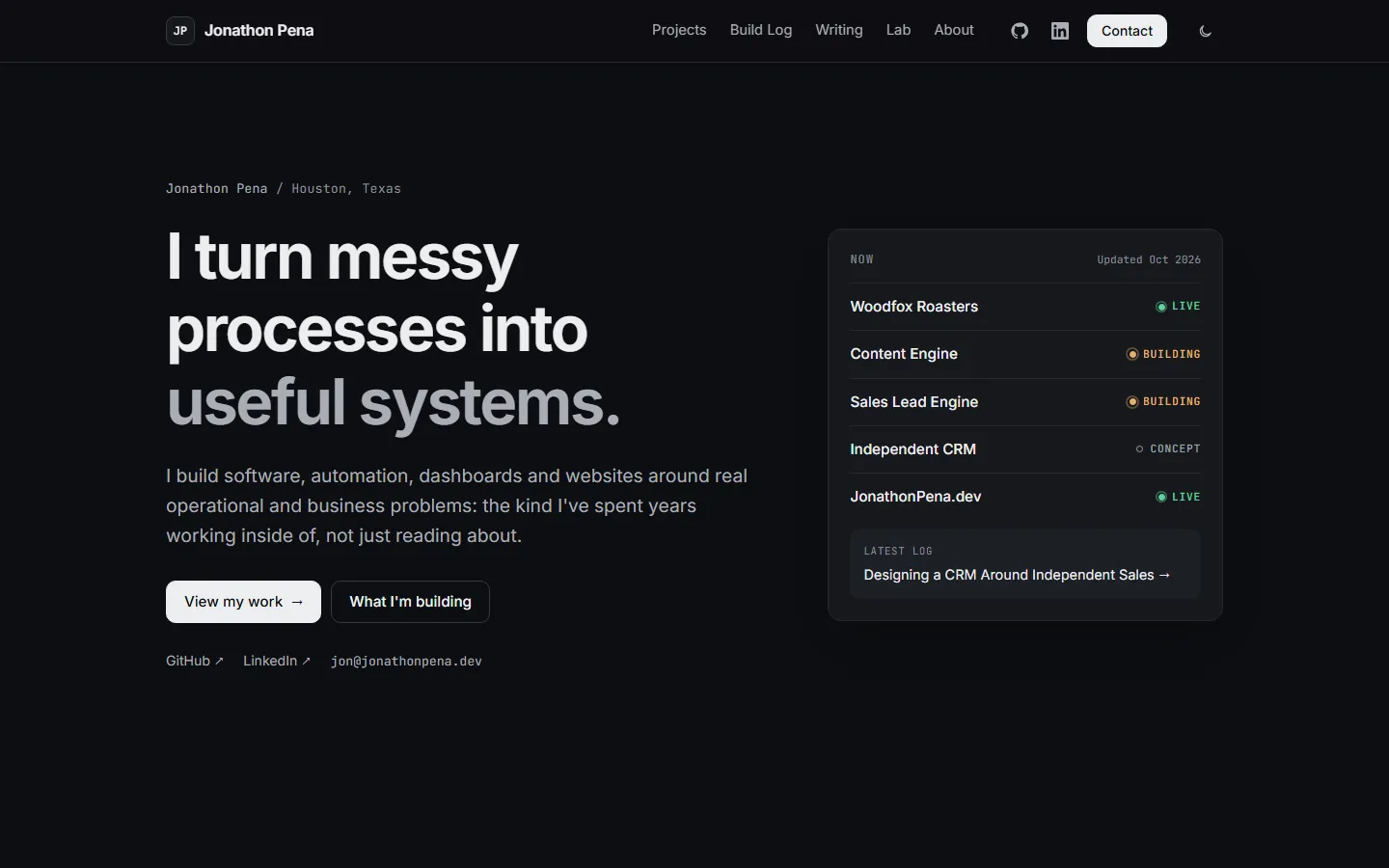
Task: Click the JP logo badge
Action: [180, 31]
